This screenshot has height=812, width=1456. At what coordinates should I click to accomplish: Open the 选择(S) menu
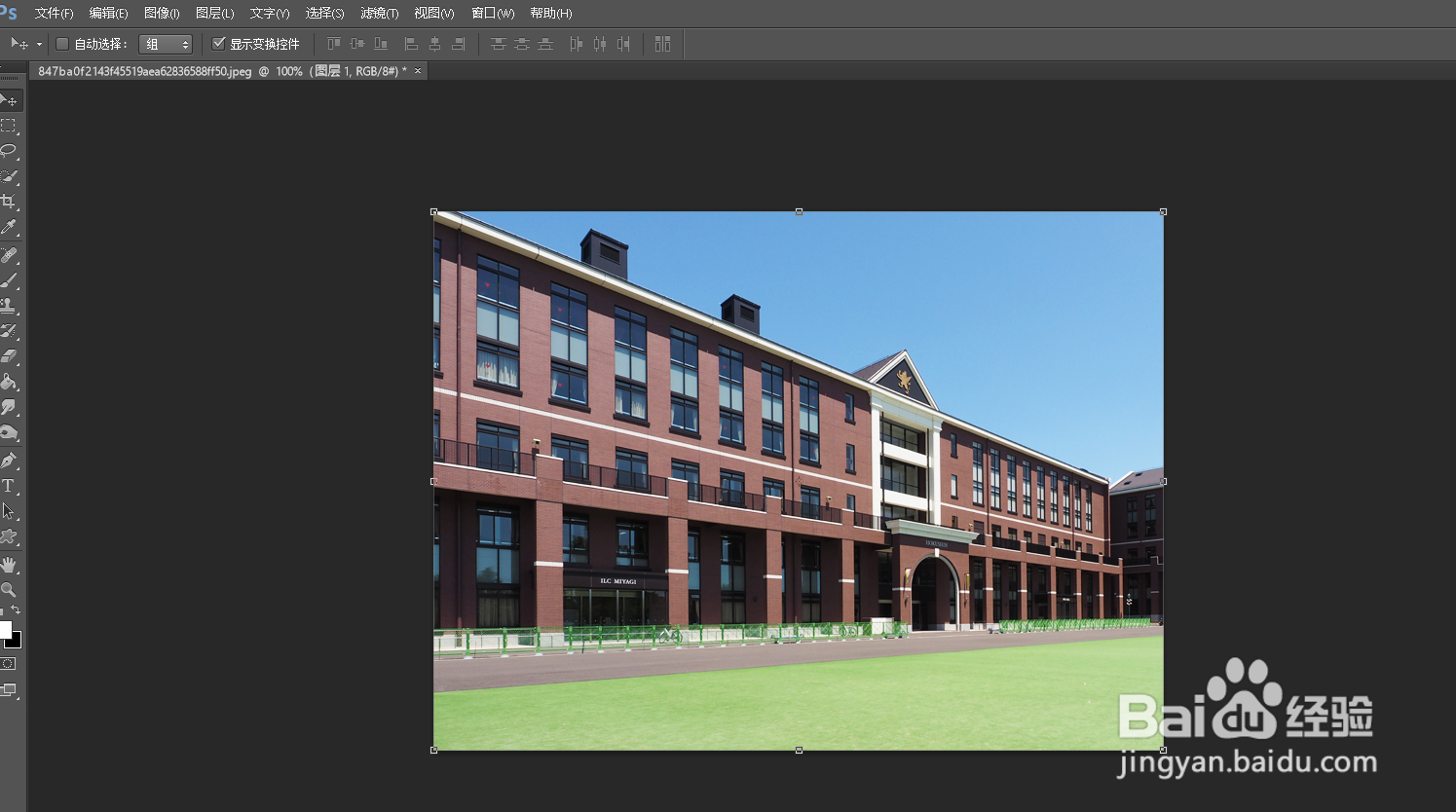324,14
